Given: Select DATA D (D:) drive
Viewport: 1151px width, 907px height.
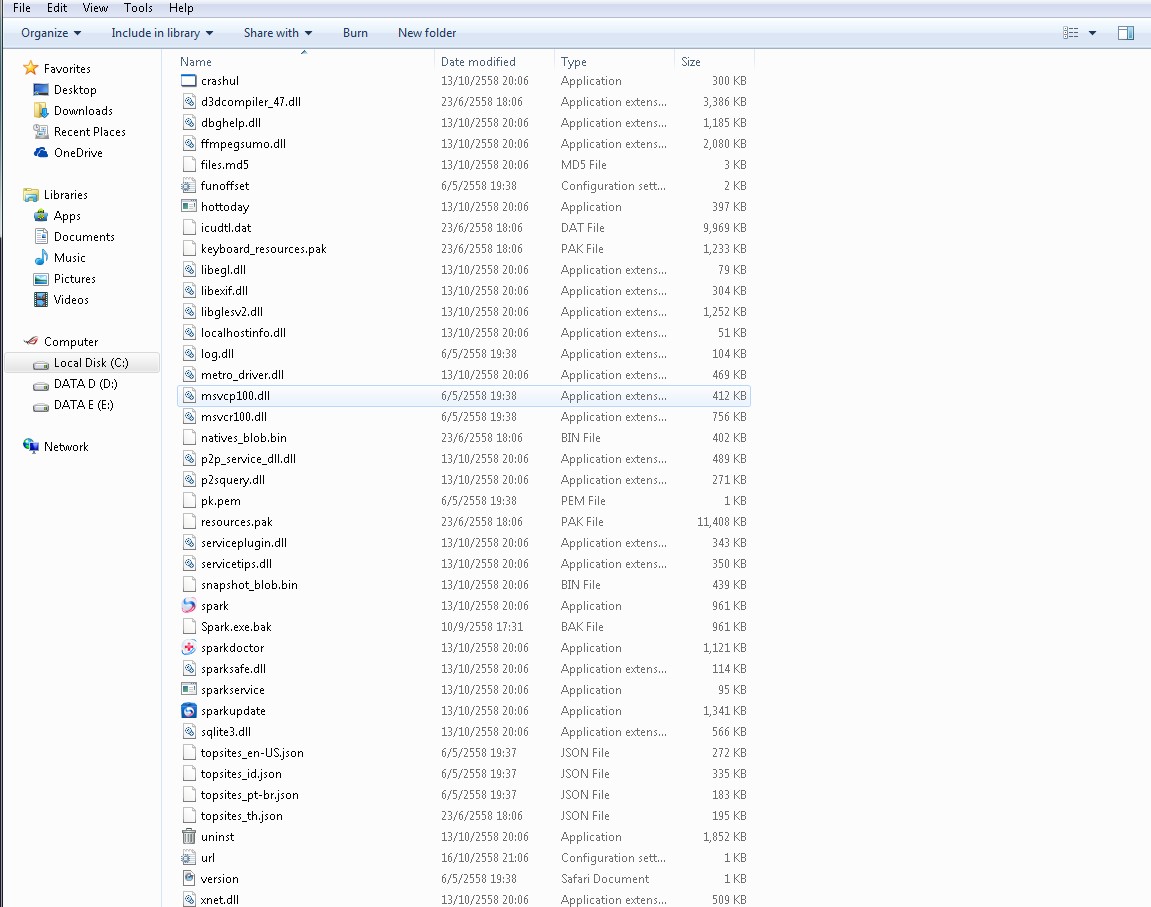Looking at the screenshot, I should pyautogui.click(x=85, y=384).
